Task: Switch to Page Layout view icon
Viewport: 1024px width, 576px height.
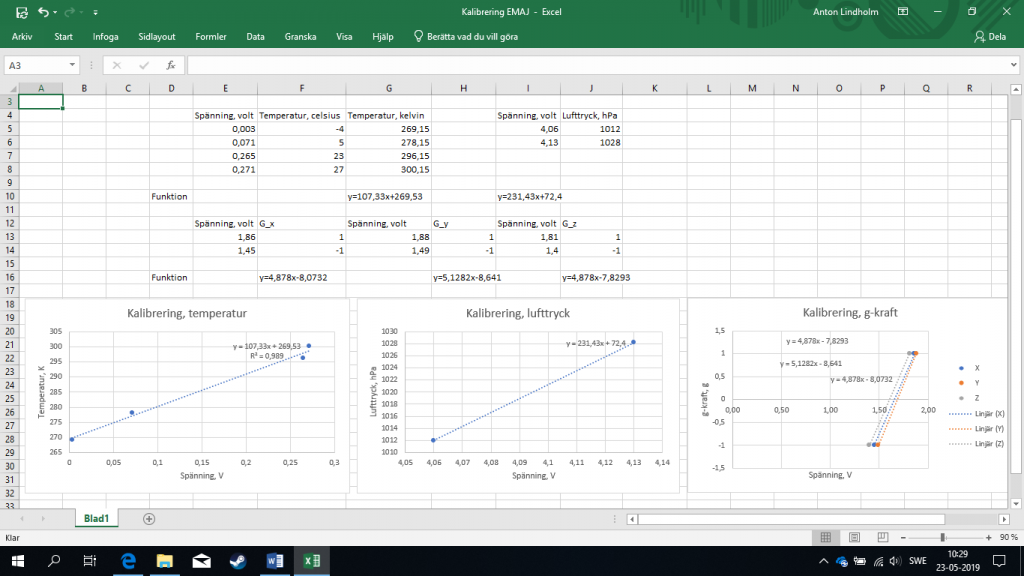Action: [854, 537]
